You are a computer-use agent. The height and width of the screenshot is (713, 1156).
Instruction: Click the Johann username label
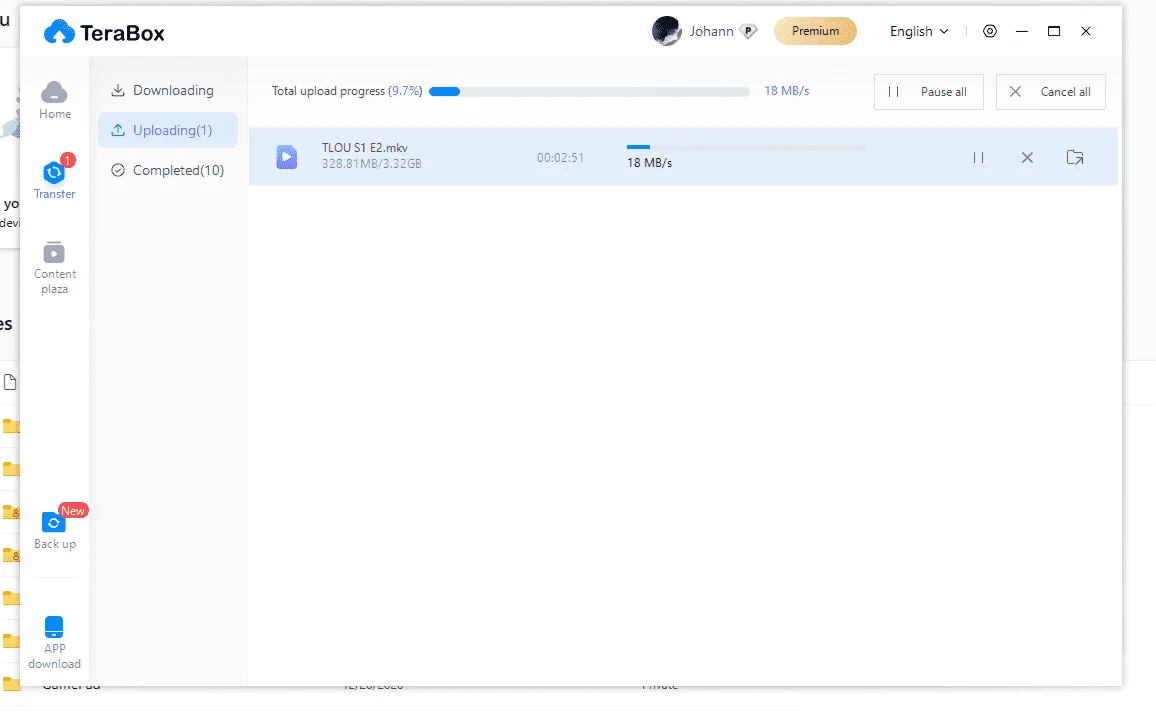[711, 31]
